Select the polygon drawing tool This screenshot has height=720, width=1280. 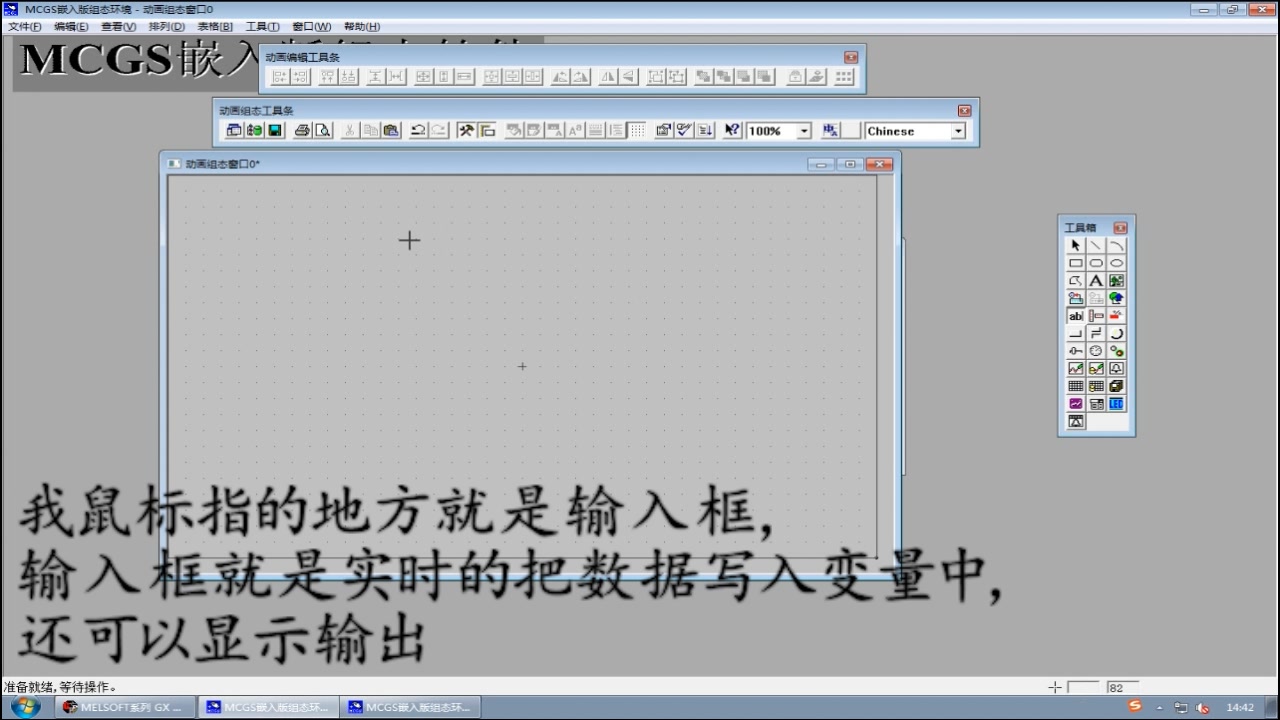(1076, 281)
